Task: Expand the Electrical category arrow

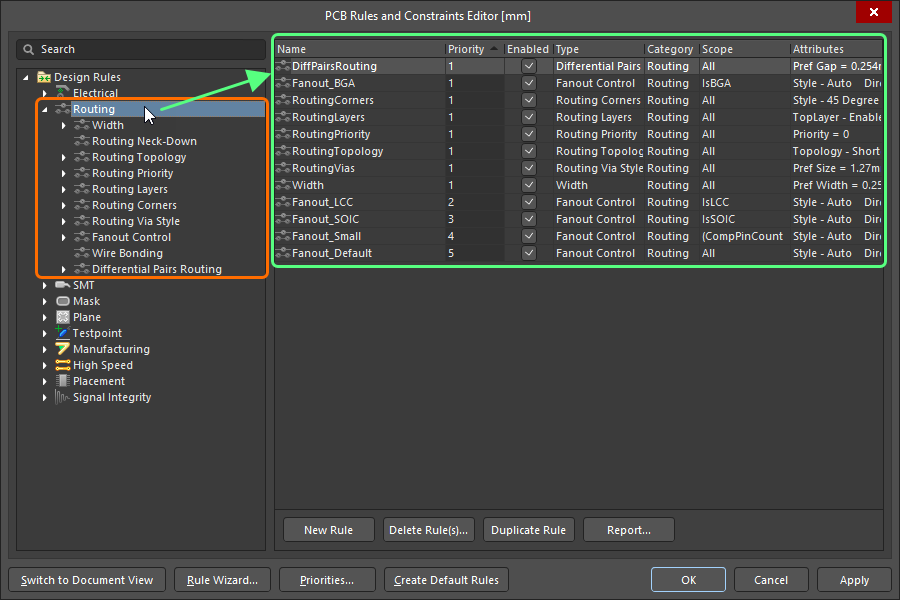Action: click(x=45, y=93)
